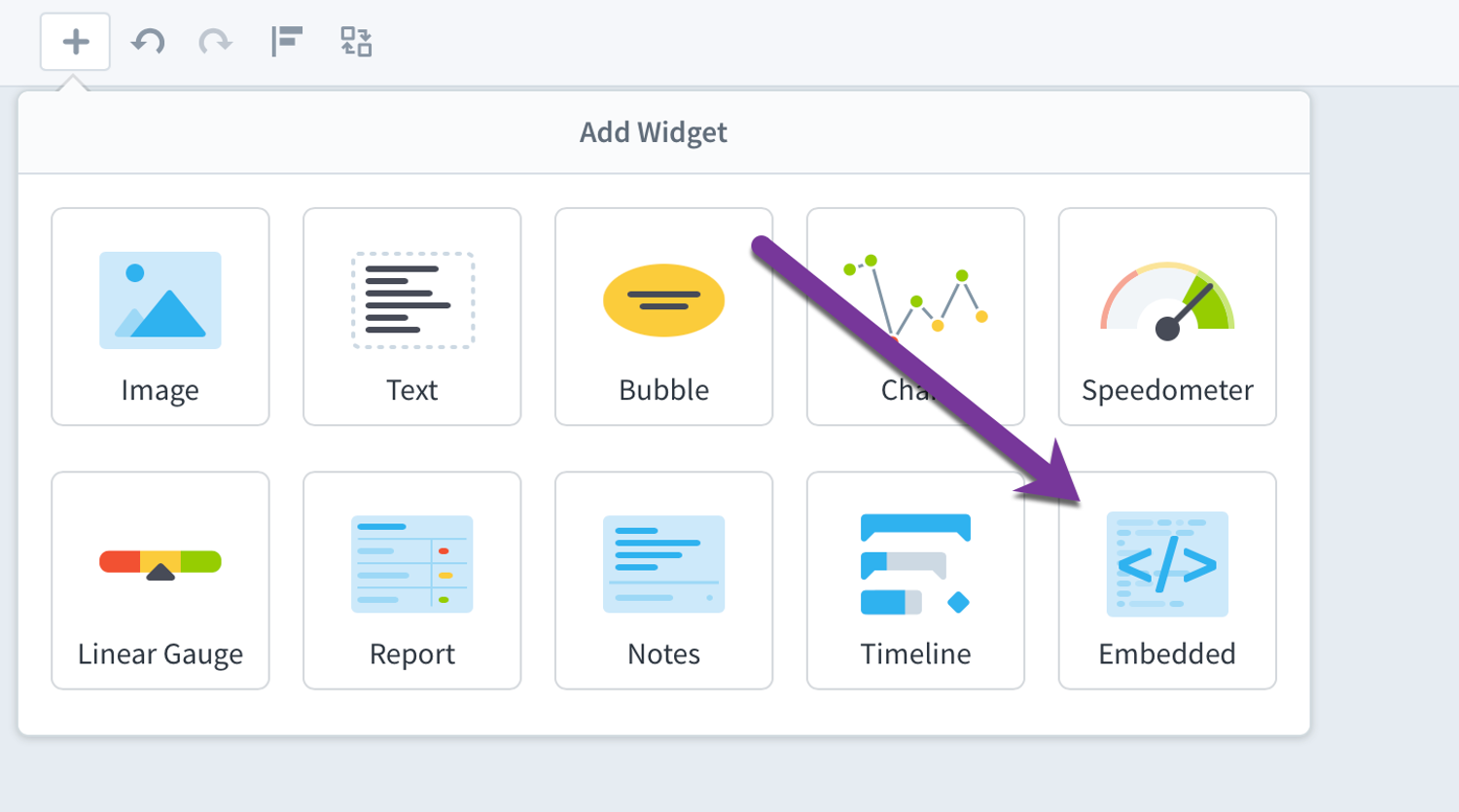Click the swap widgets arrangement icon
1459x812 pixels.
356,42
